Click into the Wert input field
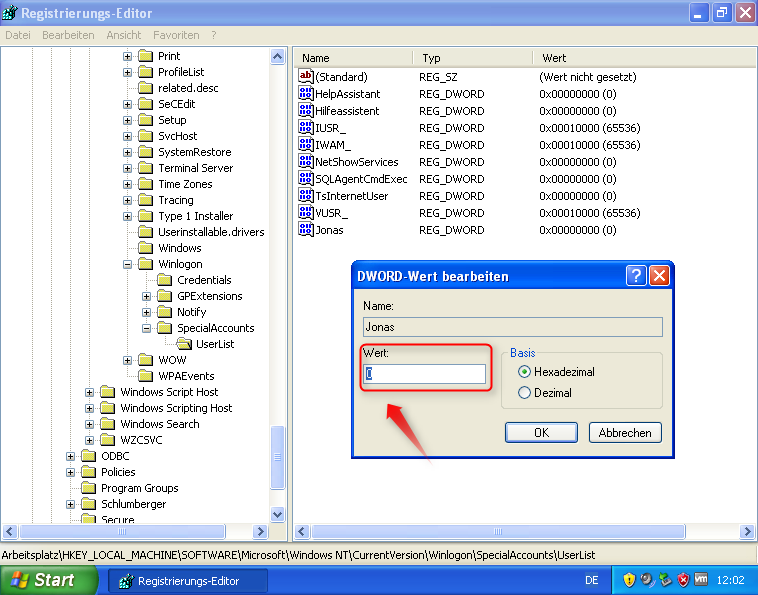Viewport: 758px width, 595px height. [x=424, y=374]
